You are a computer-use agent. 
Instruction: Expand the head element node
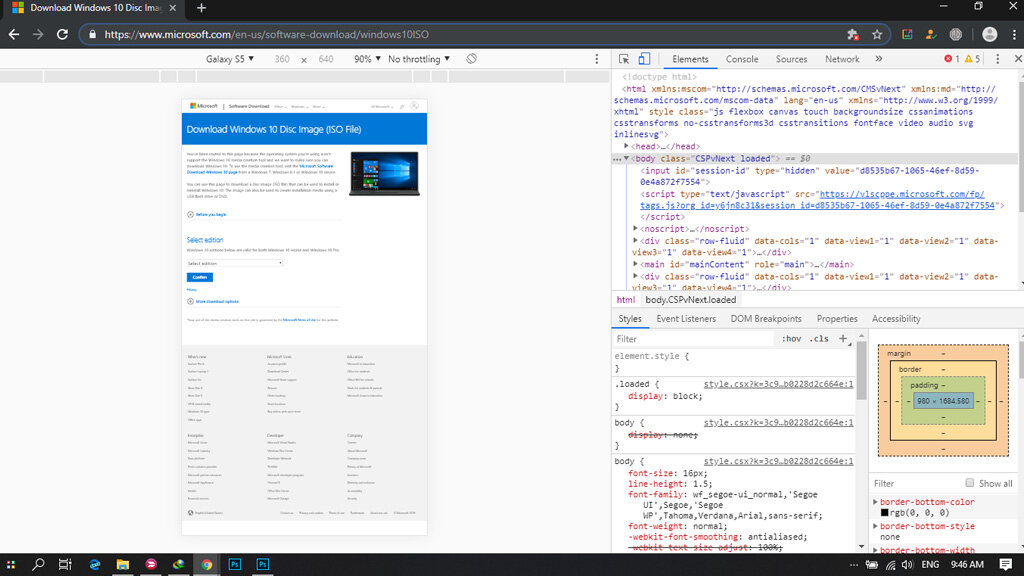[626, 146]
